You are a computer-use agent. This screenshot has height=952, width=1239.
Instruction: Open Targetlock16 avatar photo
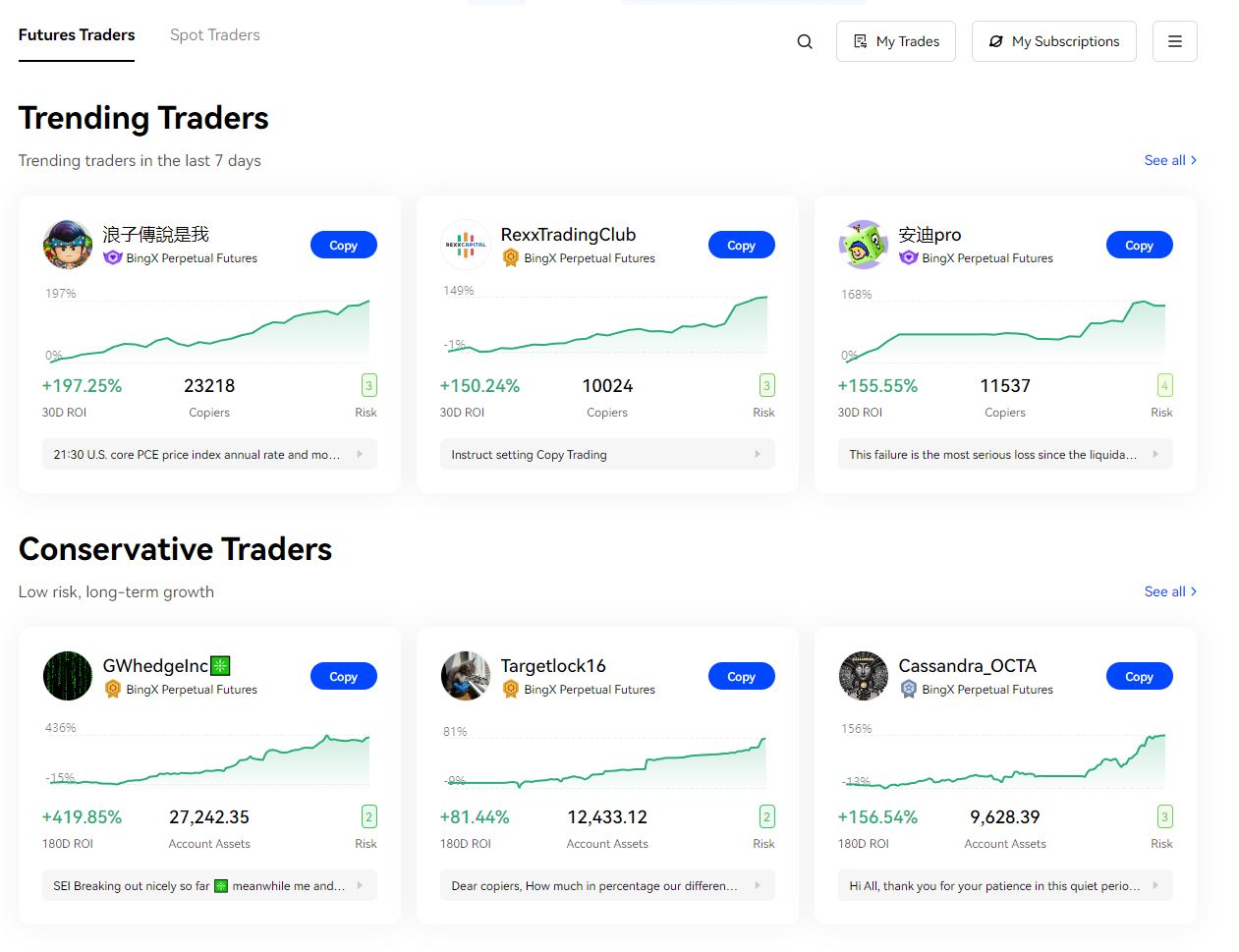466,676
